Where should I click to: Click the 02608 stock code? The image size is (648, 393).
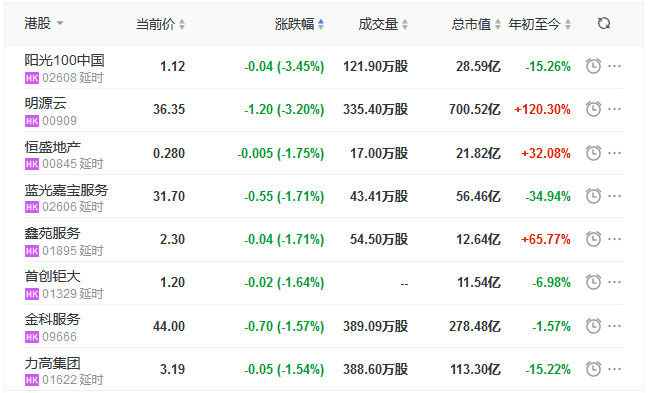pos(60,78)
